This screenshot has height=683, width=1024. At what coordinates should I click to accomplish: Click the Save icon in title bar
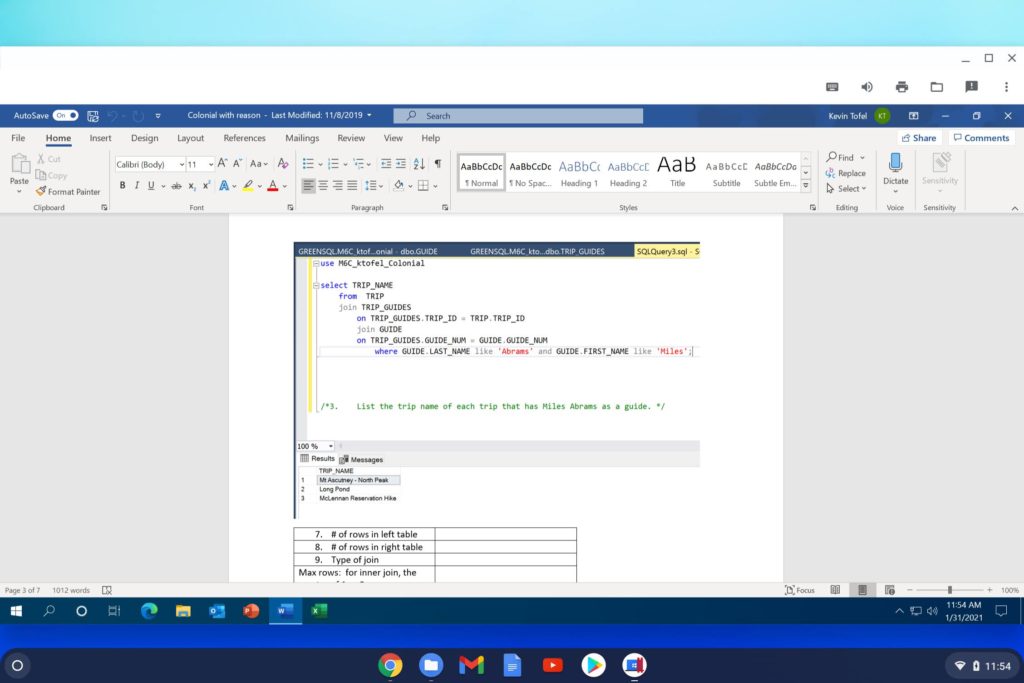tap(93, 116)
